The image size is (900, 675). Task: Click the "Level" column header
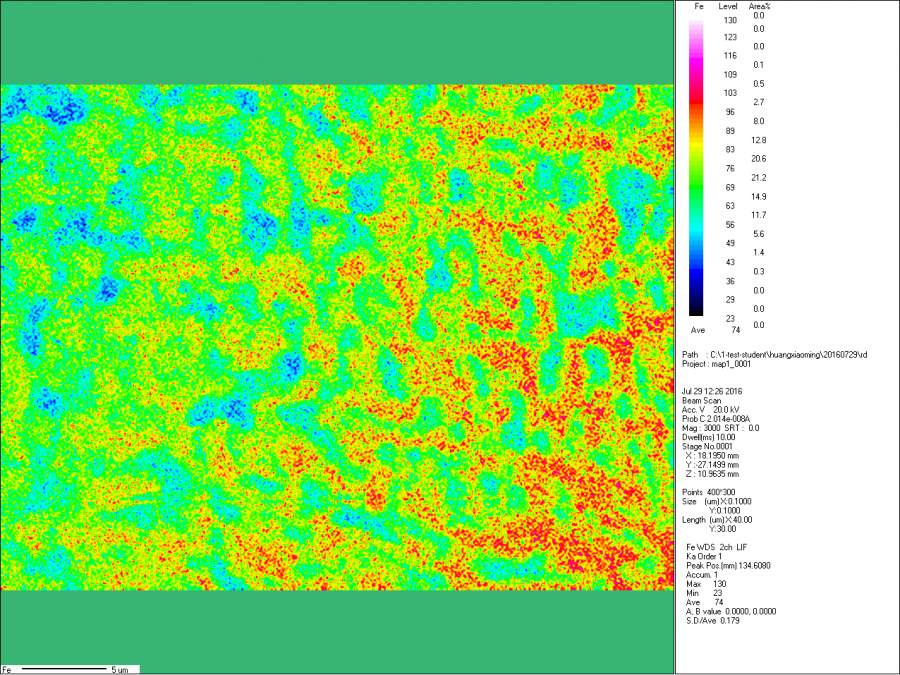pyautogui.click(x=728, y=6)
